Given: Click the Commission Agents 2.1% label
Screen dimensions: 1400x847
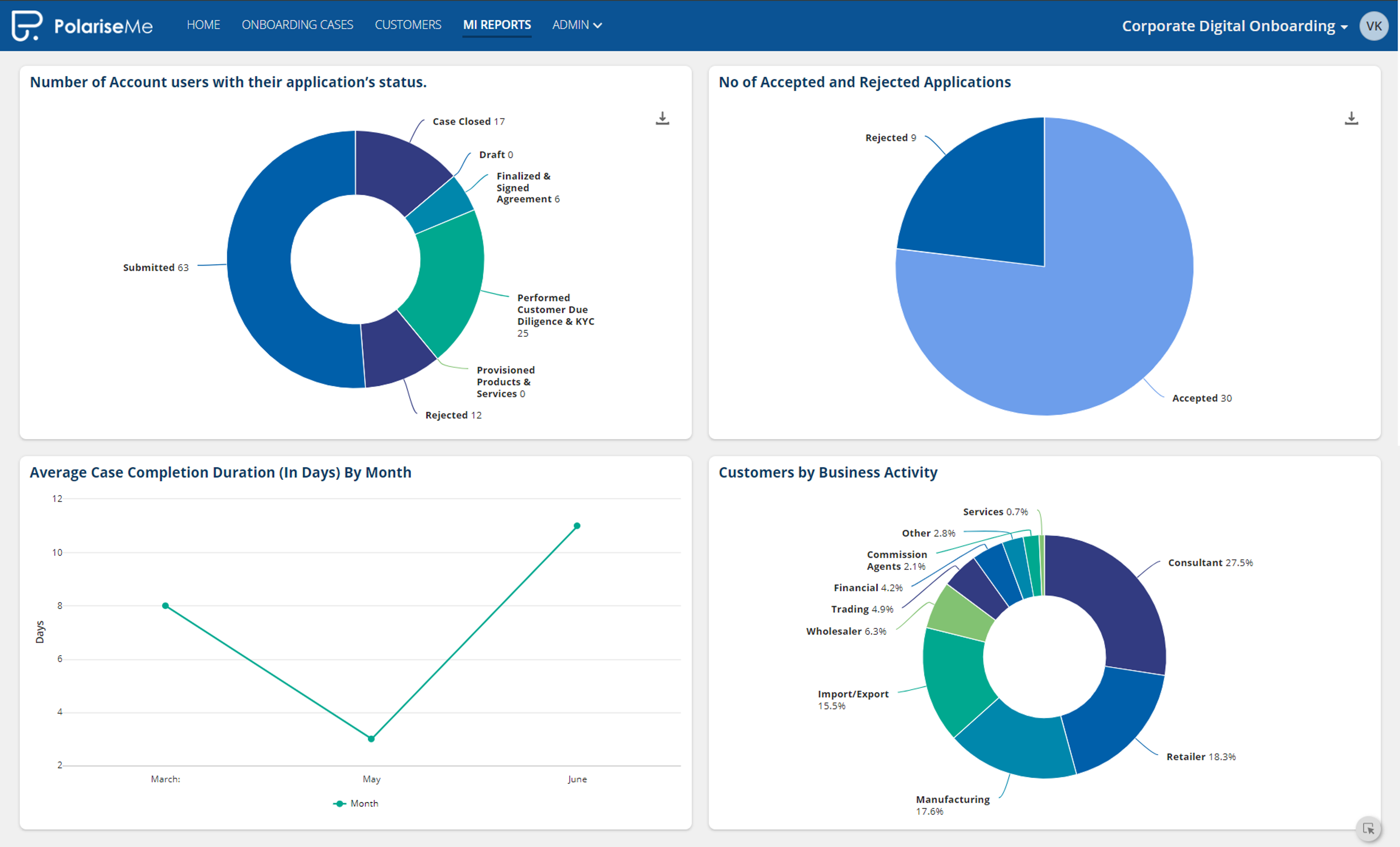Looking at the screenshot, I should 897,560.
